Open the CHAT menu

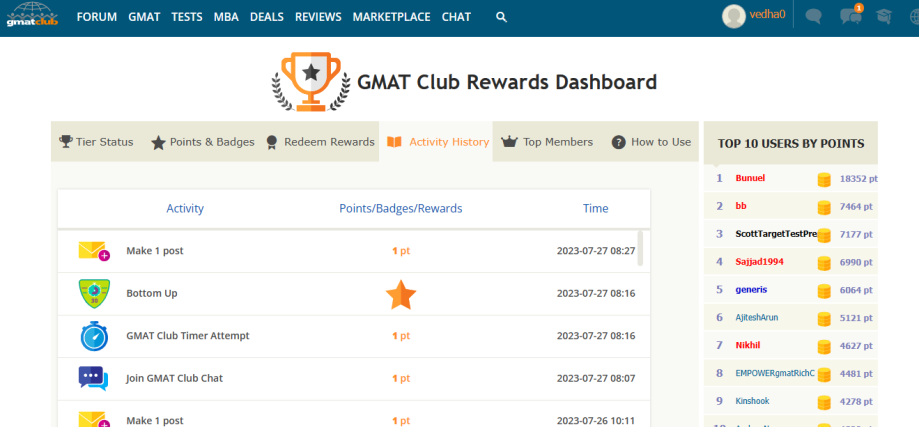[x=457, y=17]
